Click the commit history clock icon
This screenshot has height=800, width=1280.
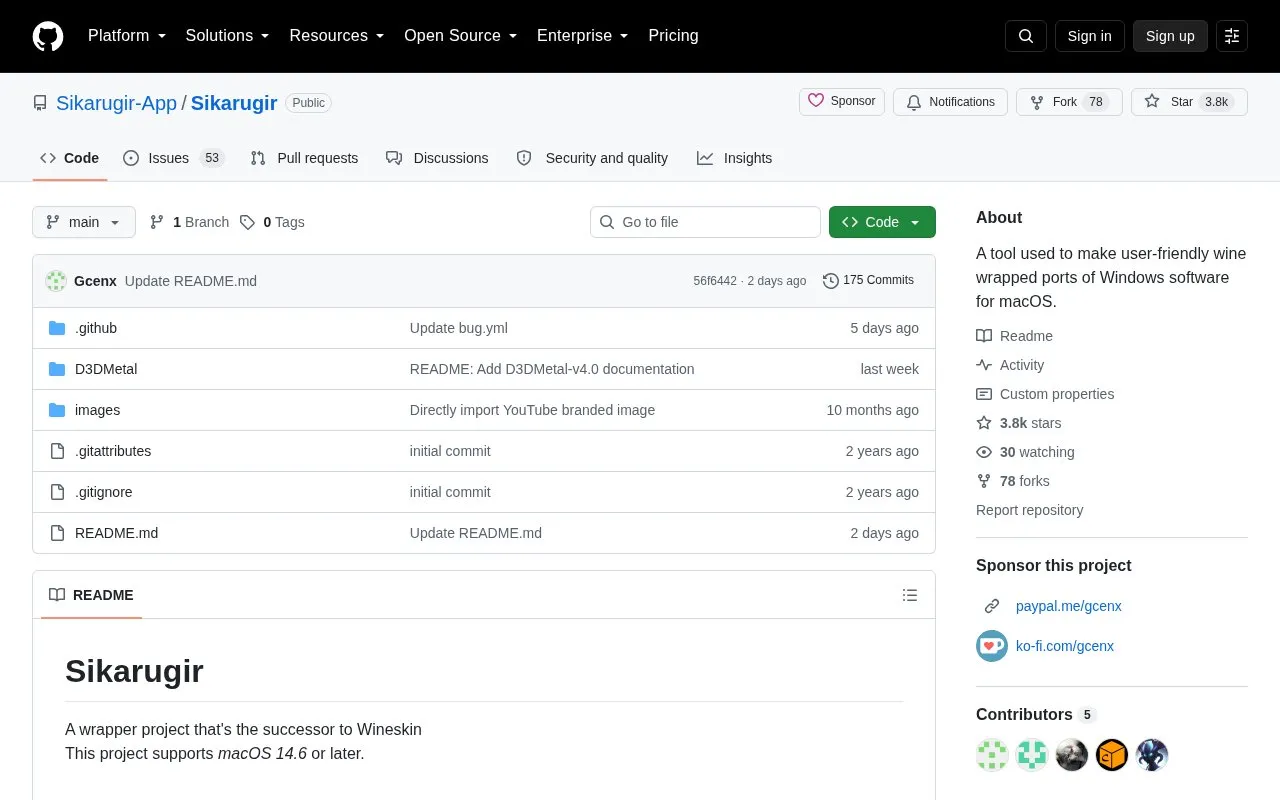click(x=831, y=281)
